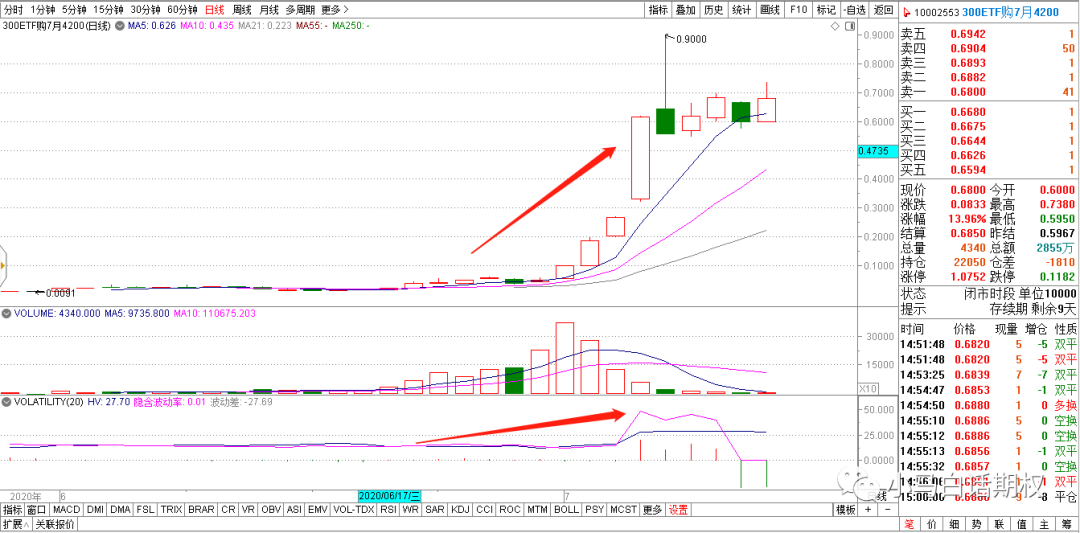
Task: Expand the 更多 periods dropdown
Action: 334,9
